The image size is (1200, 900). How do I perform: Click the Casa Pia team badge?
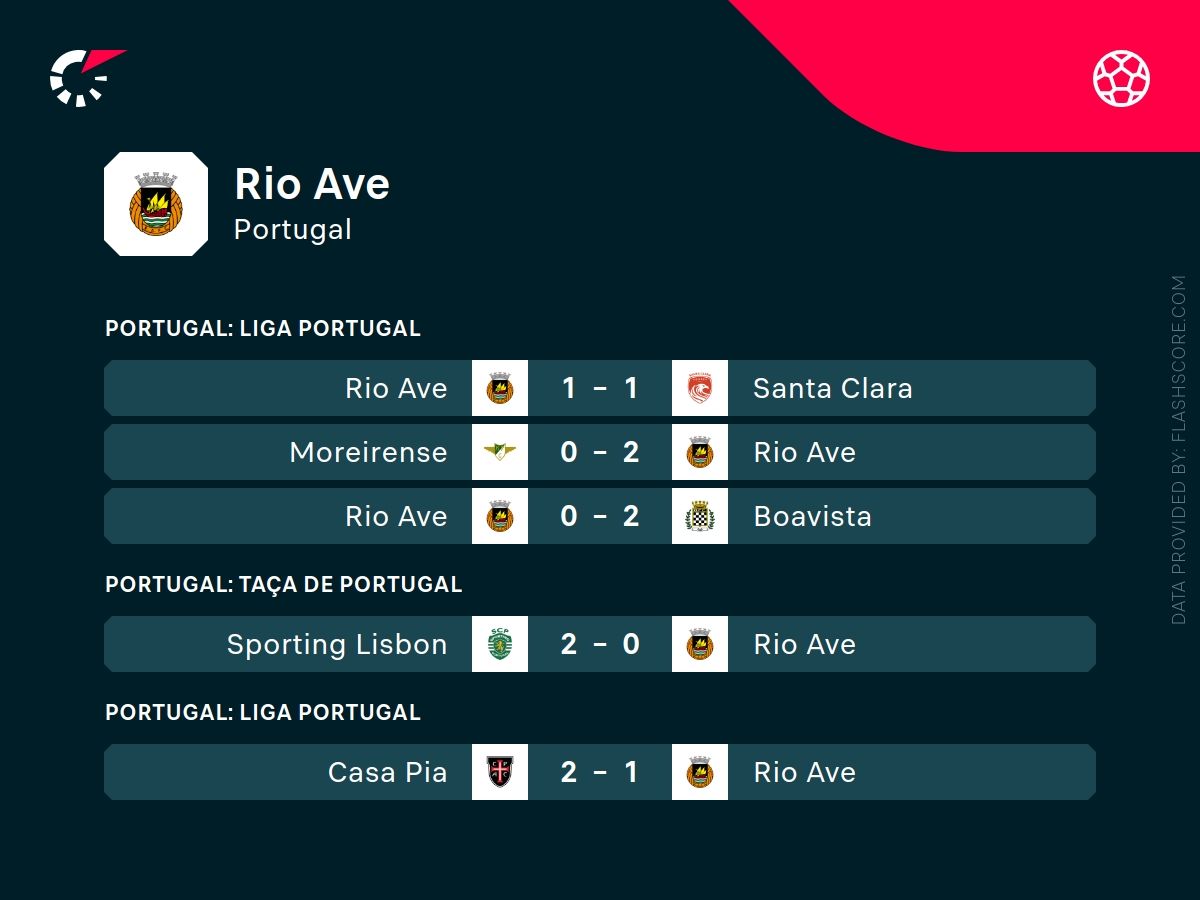500,772
